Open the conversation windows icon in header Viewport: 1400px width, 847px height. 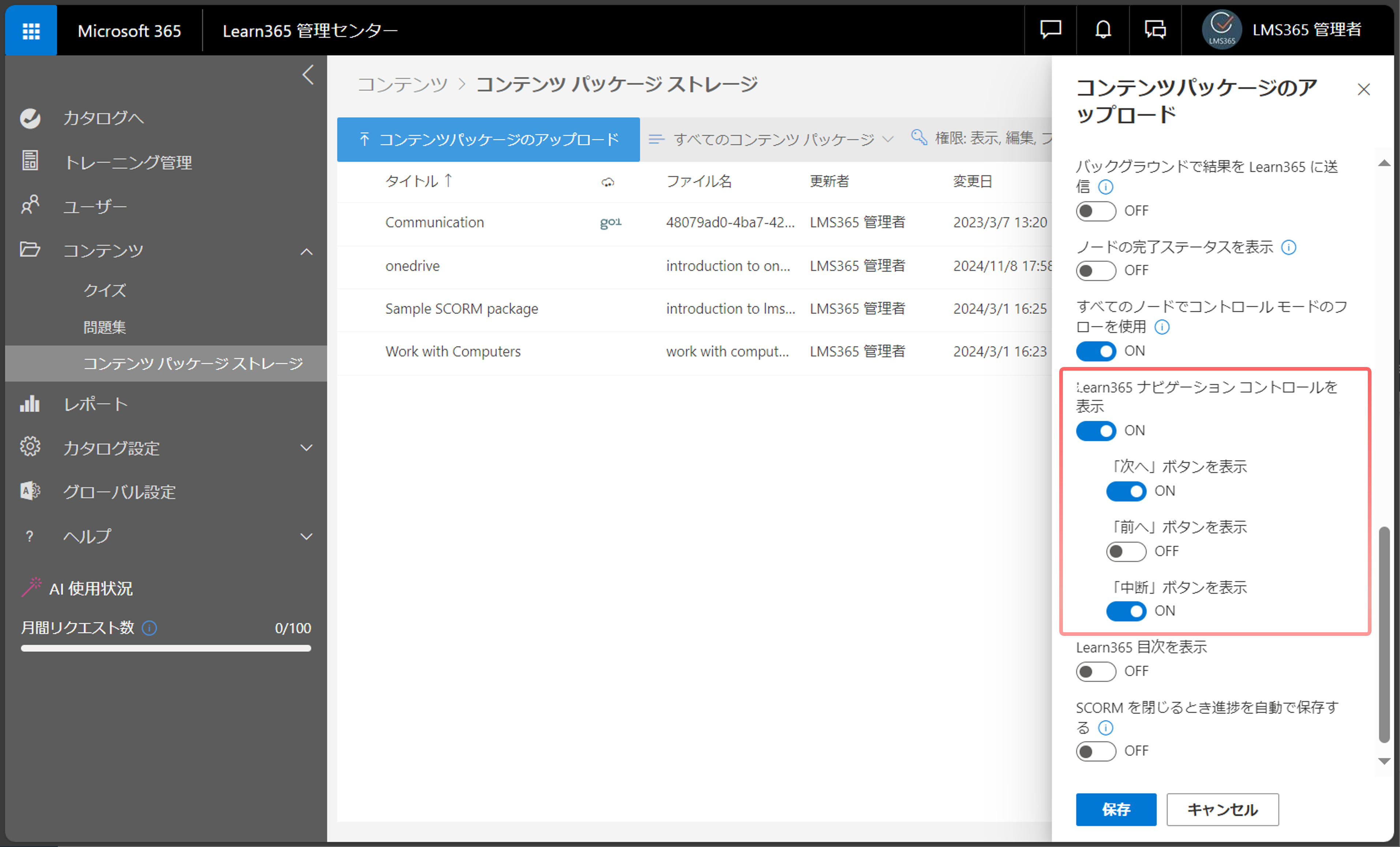tap(1155, 29)
